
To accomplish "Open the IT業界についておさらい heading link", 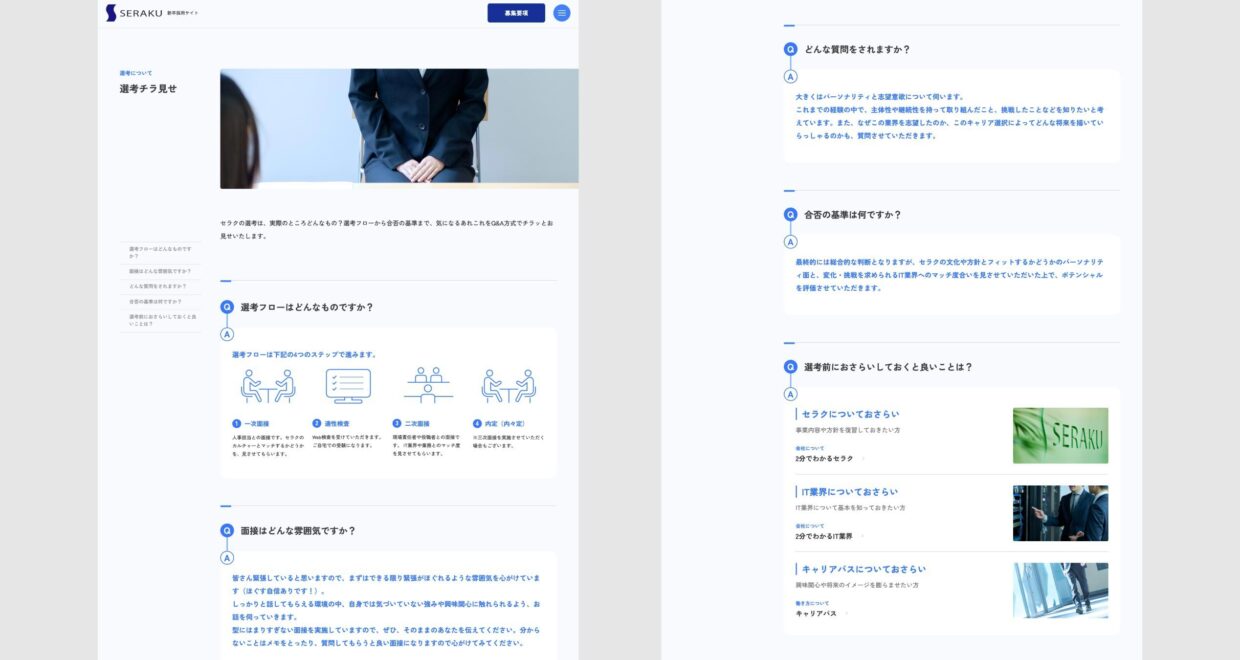I will pyautogui.click(x=849, y=492).
